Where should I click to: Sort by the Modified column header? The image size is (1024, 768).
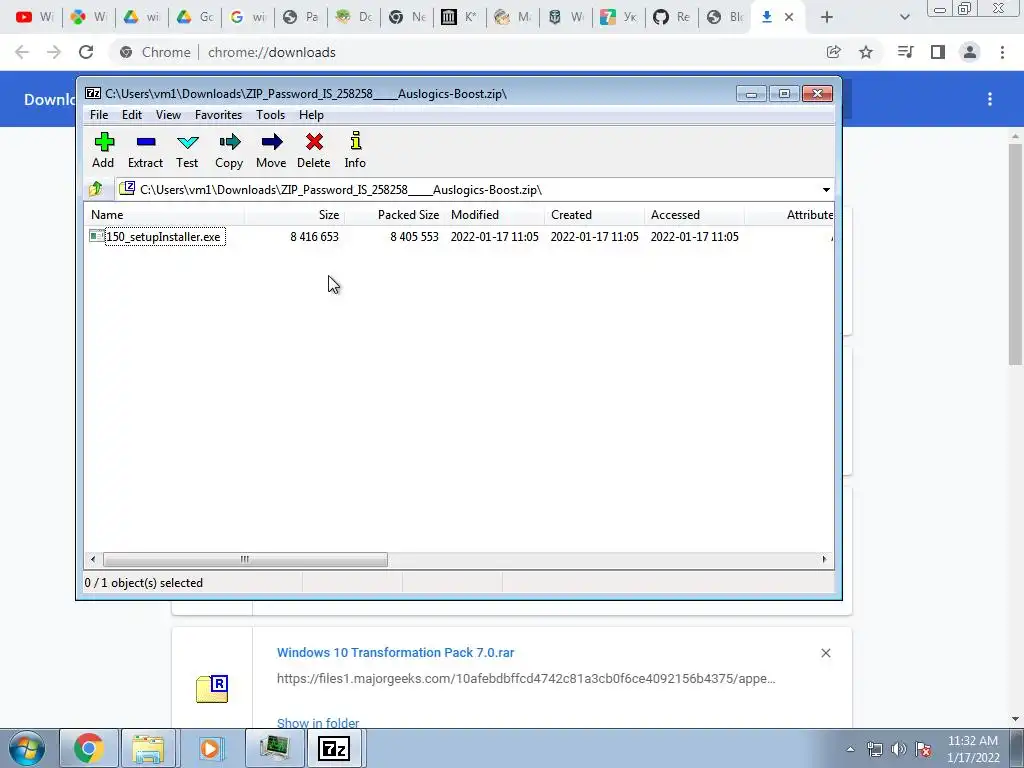(494, 215)
